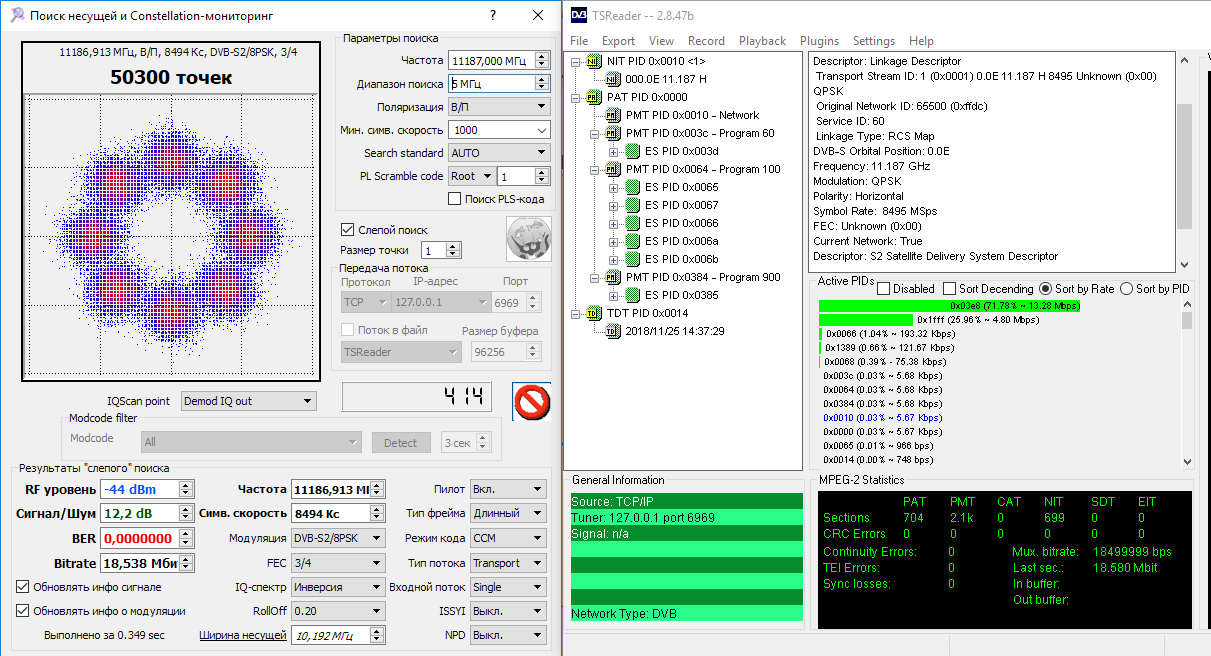The image size is (1211, 656).
Task: Click the TDT PID 0x0014 node icon
Action: (x=594, y=313)
